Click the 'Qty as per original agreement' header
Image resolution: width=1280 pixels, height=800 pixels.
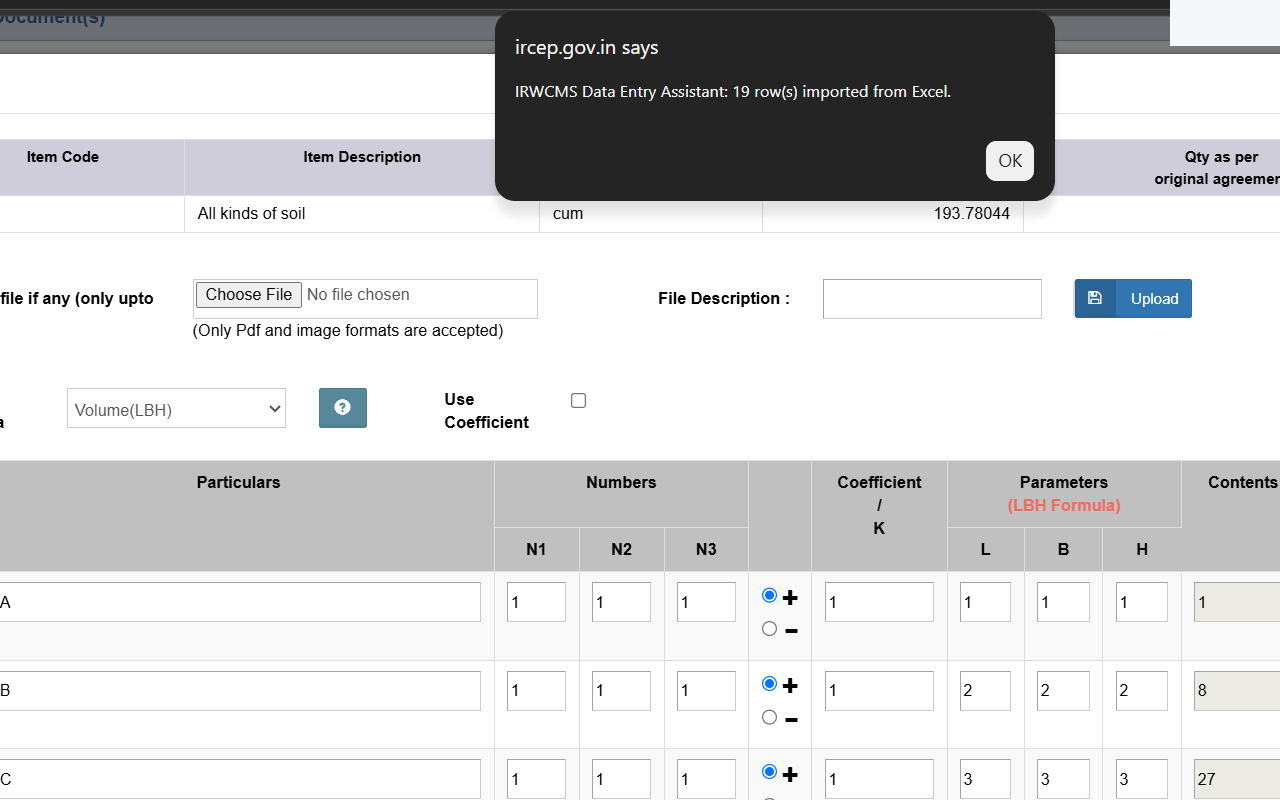1217,168
